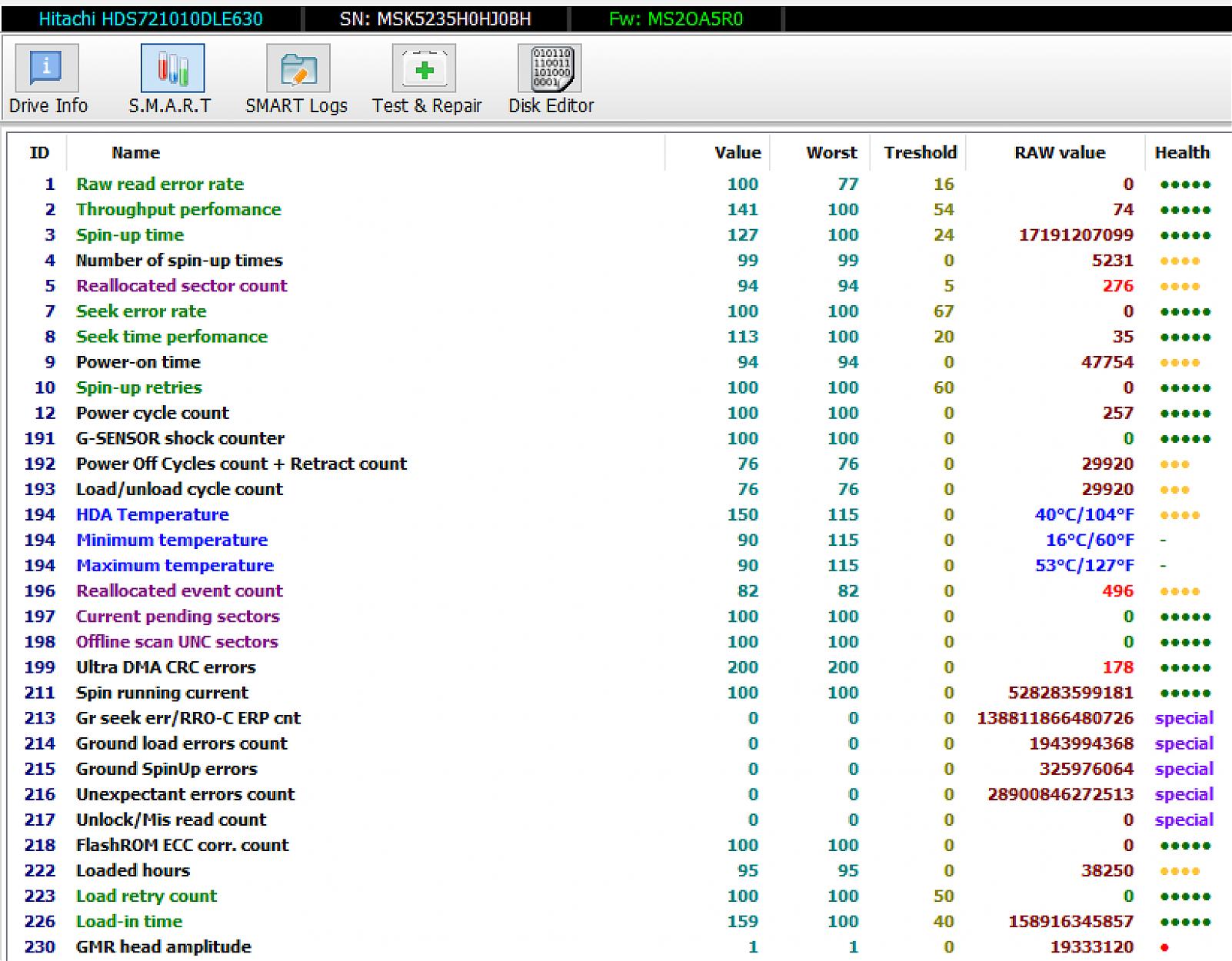Click the Hitachi HDS721010DLE630 drive model label

pos(151,19)
